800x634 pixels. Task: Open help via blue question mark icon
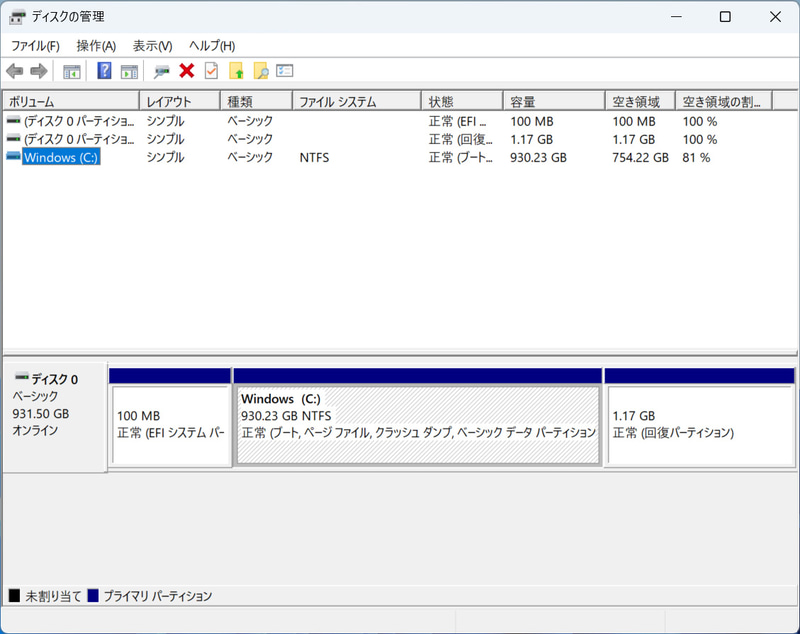104,71
